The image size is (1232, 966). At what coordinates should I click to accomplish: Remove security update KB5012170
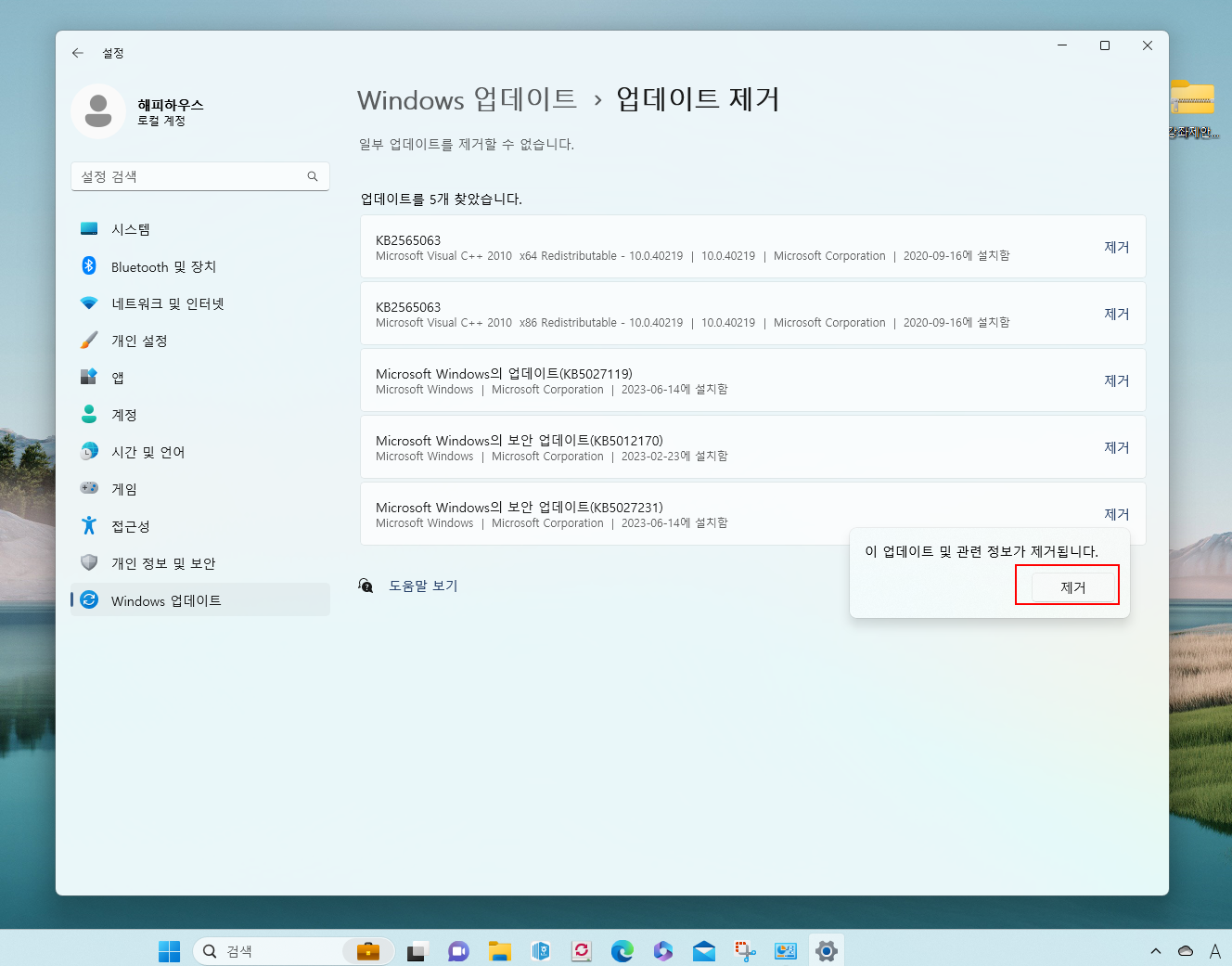(1116, 447)
